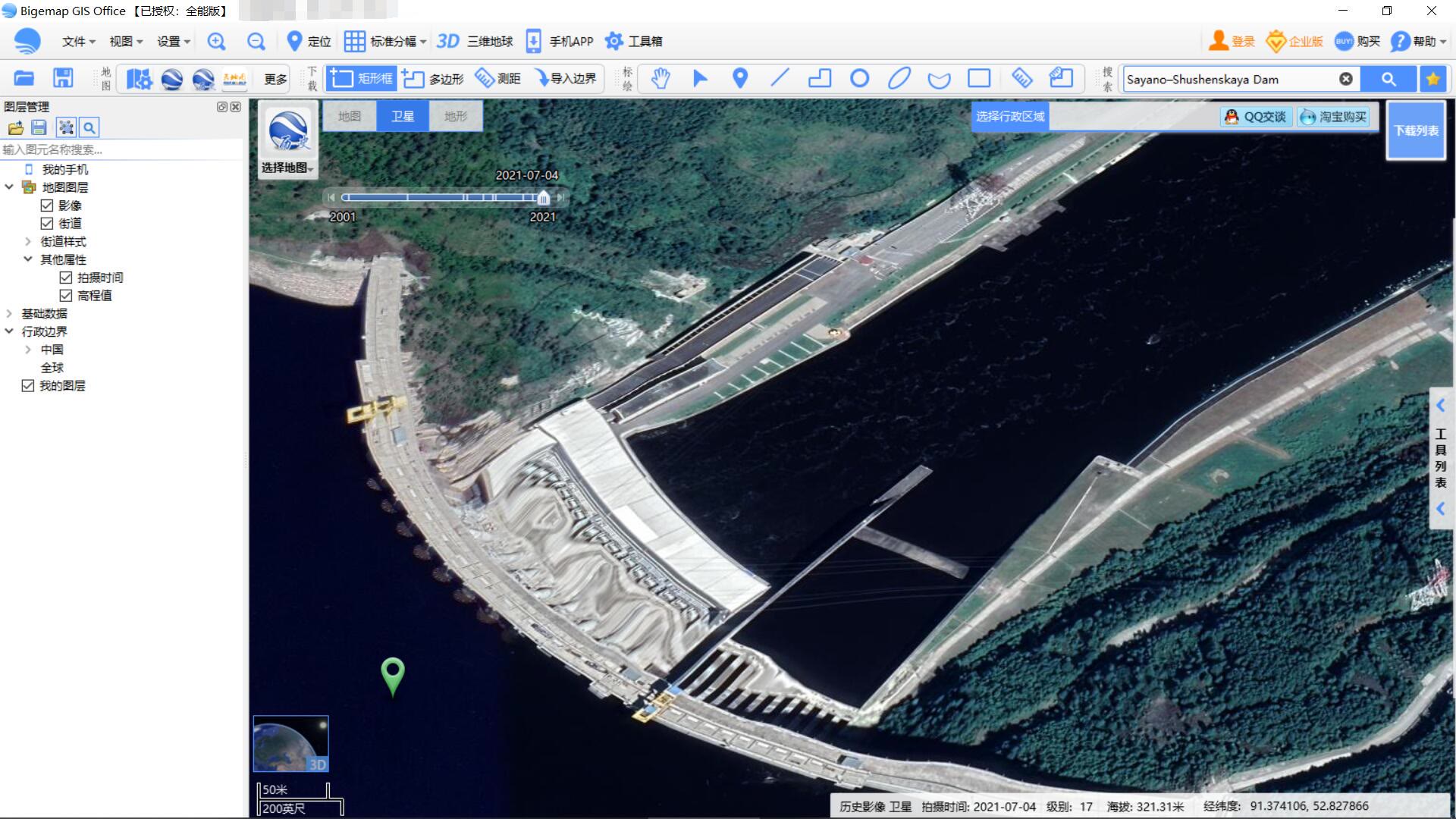This screenshot has height=819, width=1456.
Task: Click the historical imagery timeline slider handle
Action: pyautogui.click(x=543, y=198)
